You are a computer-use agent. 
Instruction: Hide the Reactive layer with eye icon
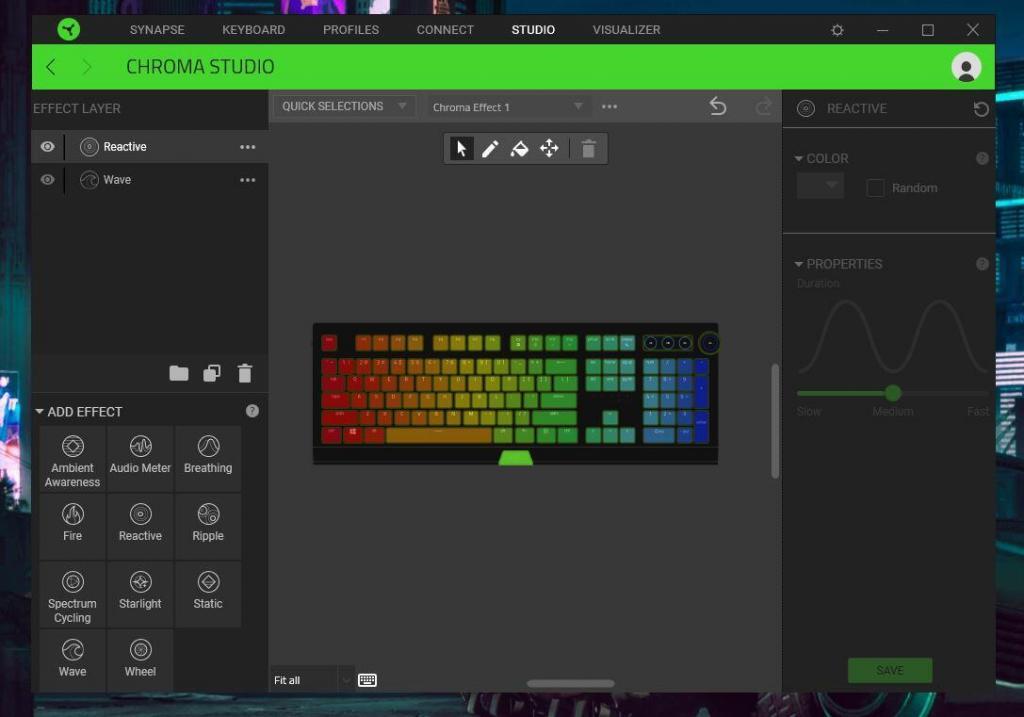pos(47,147)
